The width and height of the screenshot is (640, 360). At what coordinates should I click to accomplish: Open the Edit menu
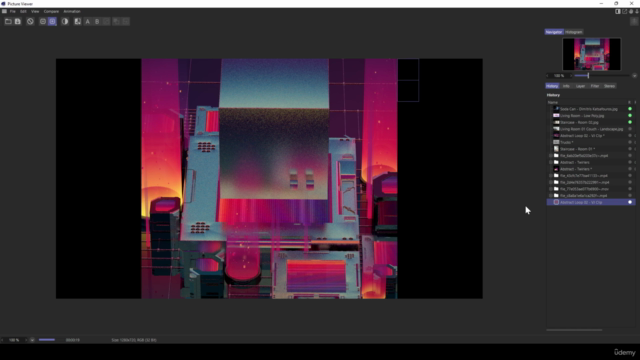pos(23,11)
